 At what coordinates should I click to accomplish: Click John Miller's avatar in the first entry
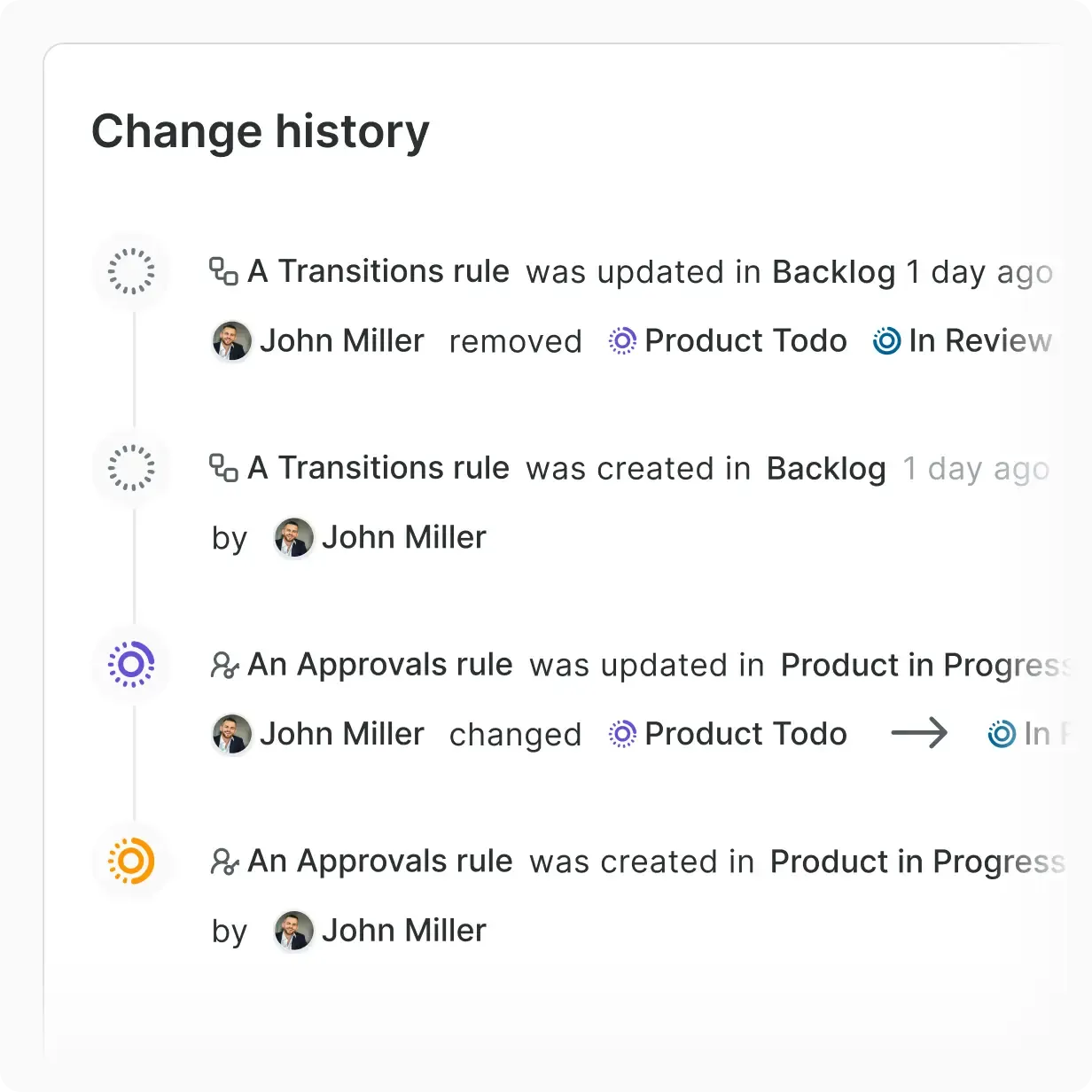coord(231,340)
